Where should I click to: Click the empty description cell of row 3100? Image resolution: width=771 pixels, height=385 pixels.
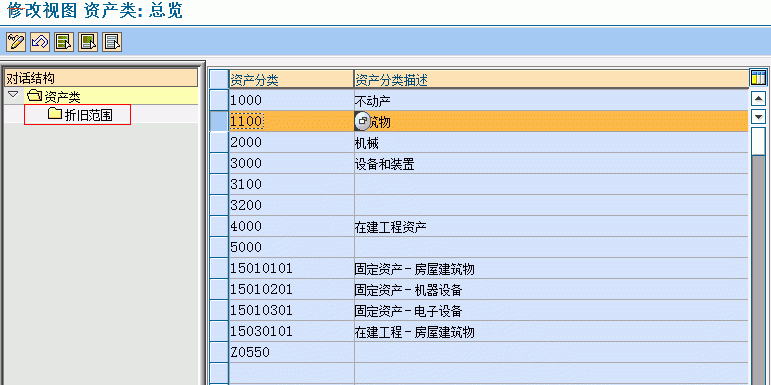(x=551, y=184)
